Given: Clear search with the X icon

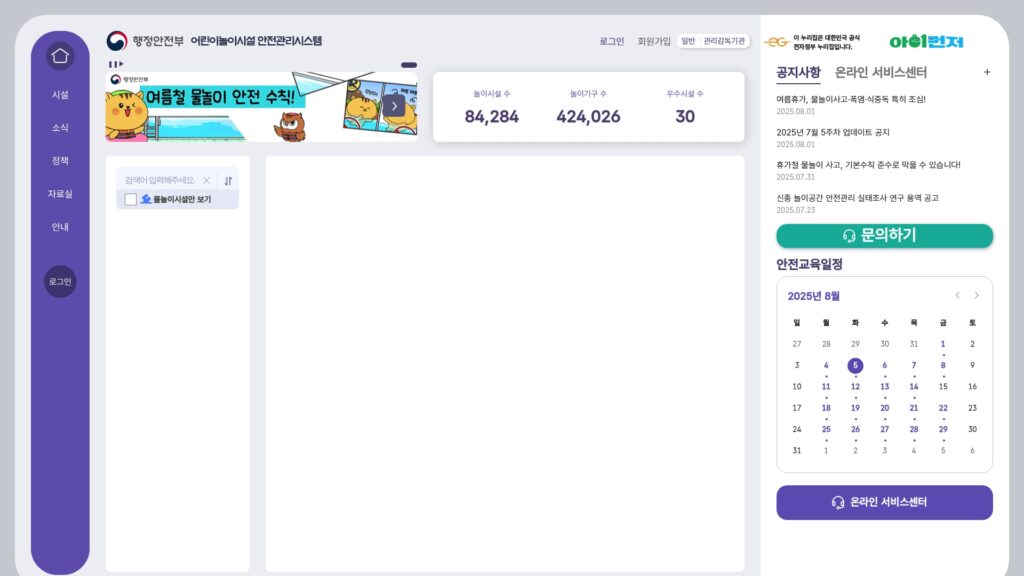Looking at the screenshot, I should [x=206, y=180].
